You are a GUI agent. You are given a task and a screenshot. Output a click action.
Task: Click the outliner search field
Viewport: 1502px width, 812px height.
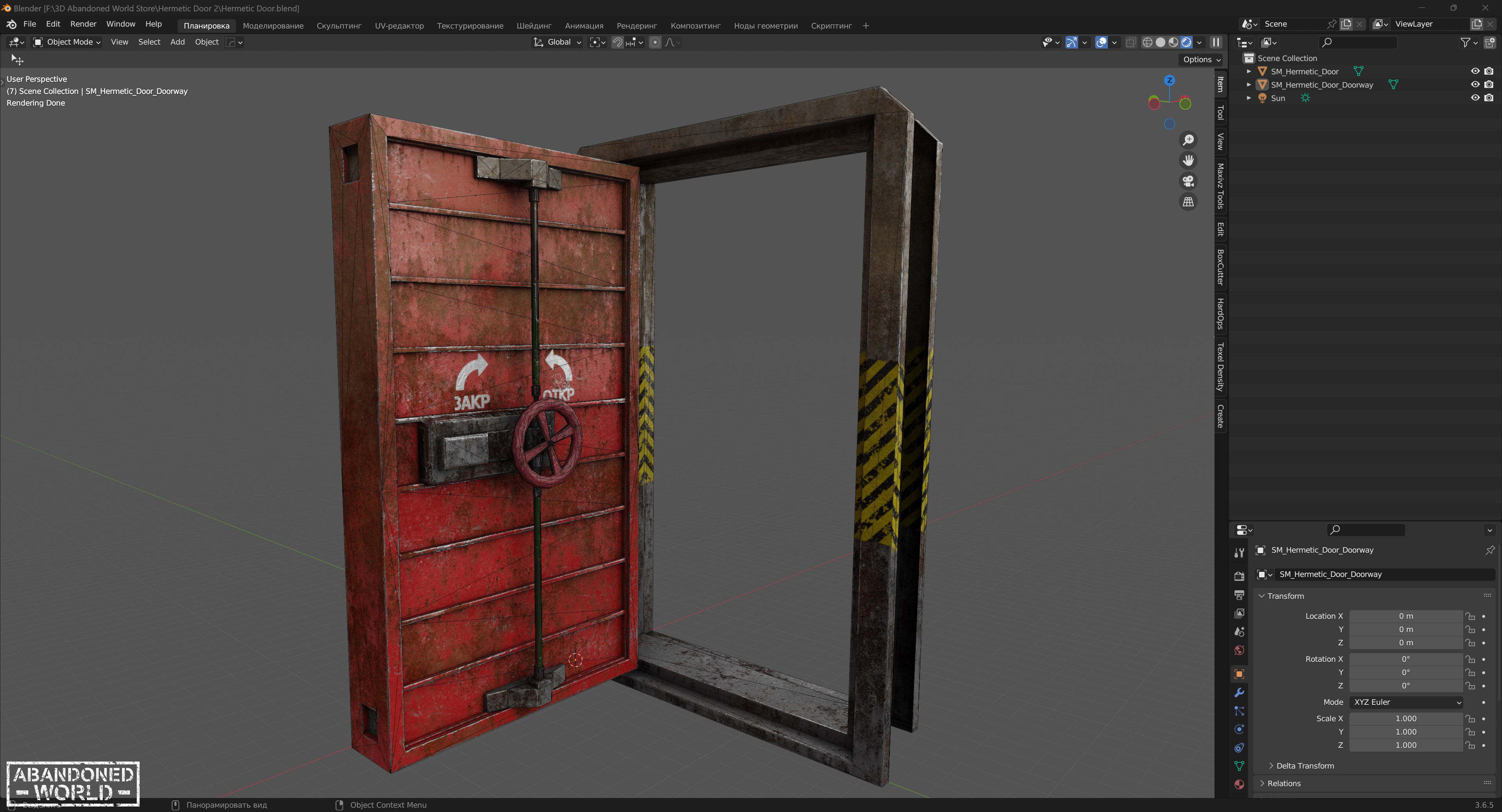[1358, 42]
